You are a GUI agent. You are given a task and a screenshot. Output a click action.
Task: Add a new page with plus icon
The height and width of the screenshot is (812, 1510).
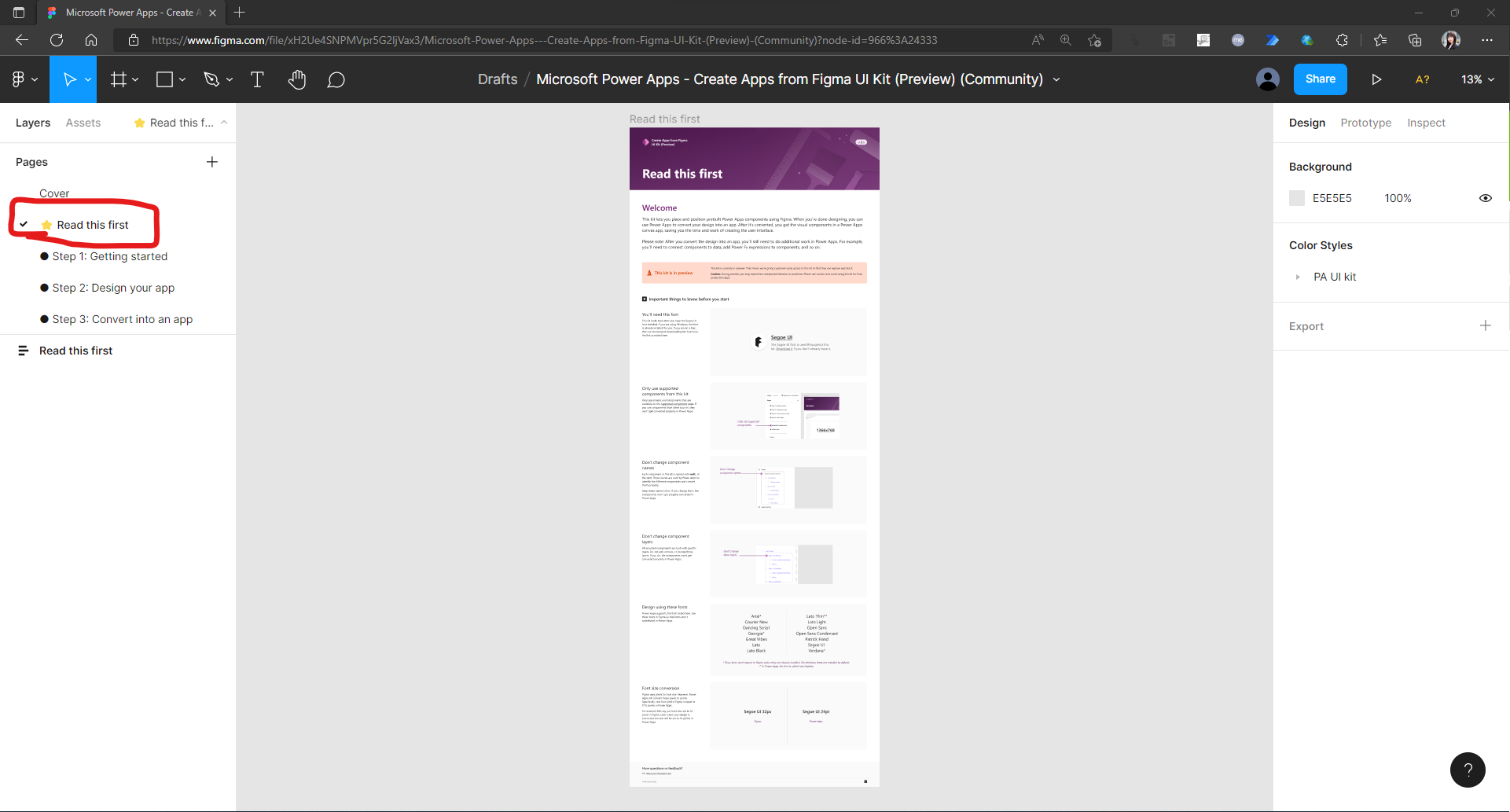[212, 162]
